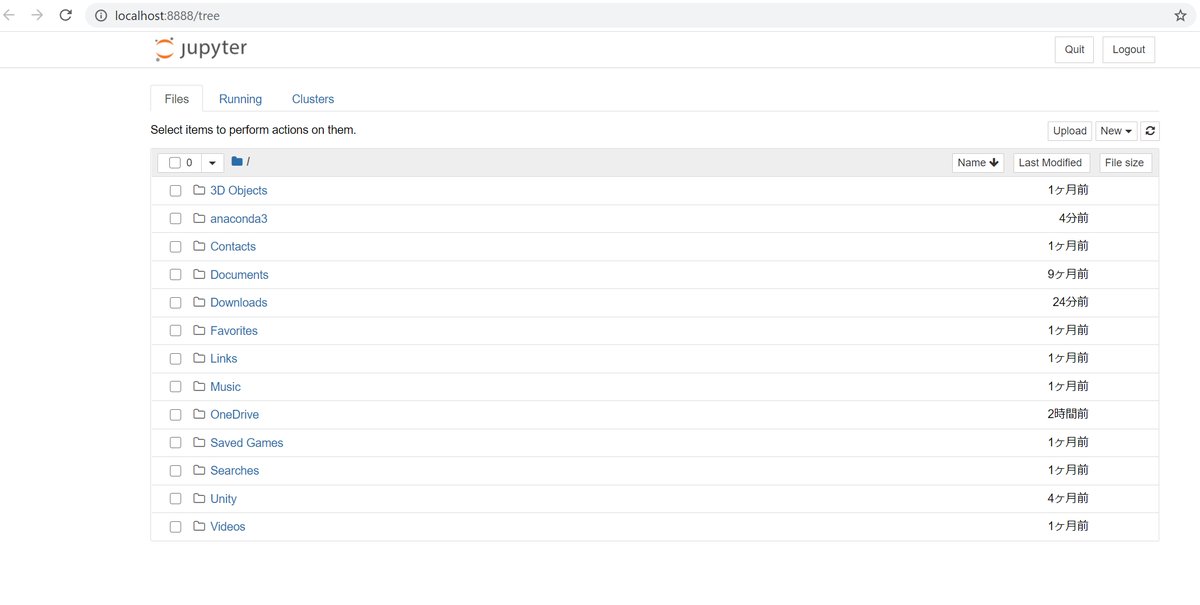This screenshot has width=1200, height=605.
Task: Open the Downloads folder link
Action: pyautogui.click(x=238, y=303)
